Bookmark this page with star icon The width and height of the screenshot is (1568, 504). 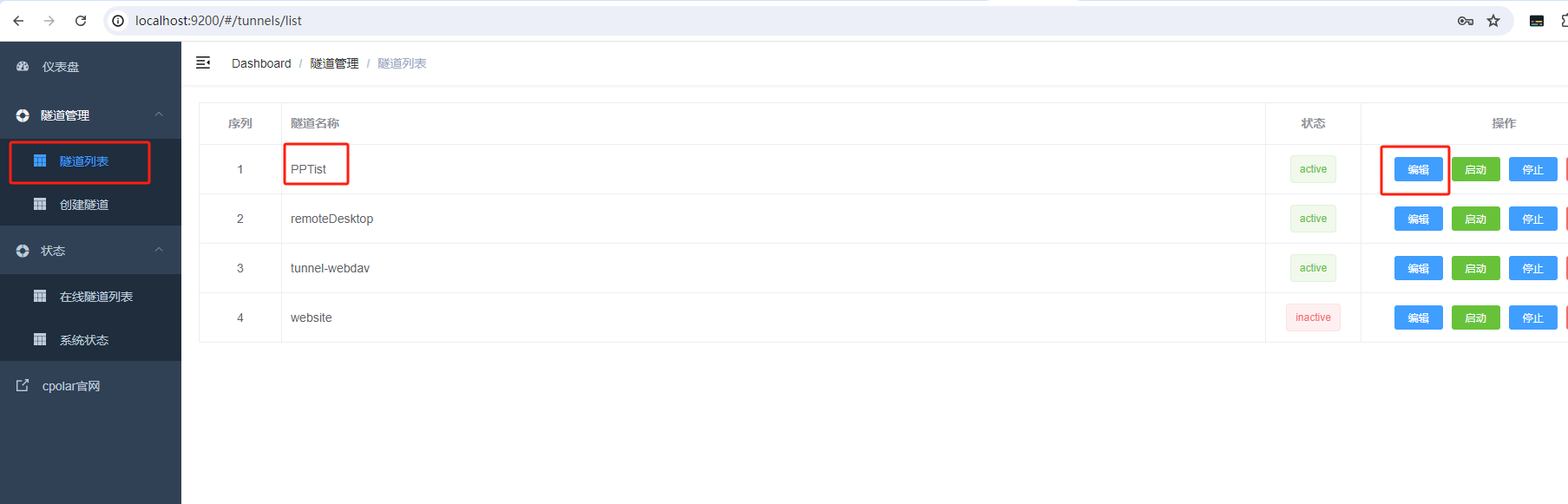(x=1493, y=21)
